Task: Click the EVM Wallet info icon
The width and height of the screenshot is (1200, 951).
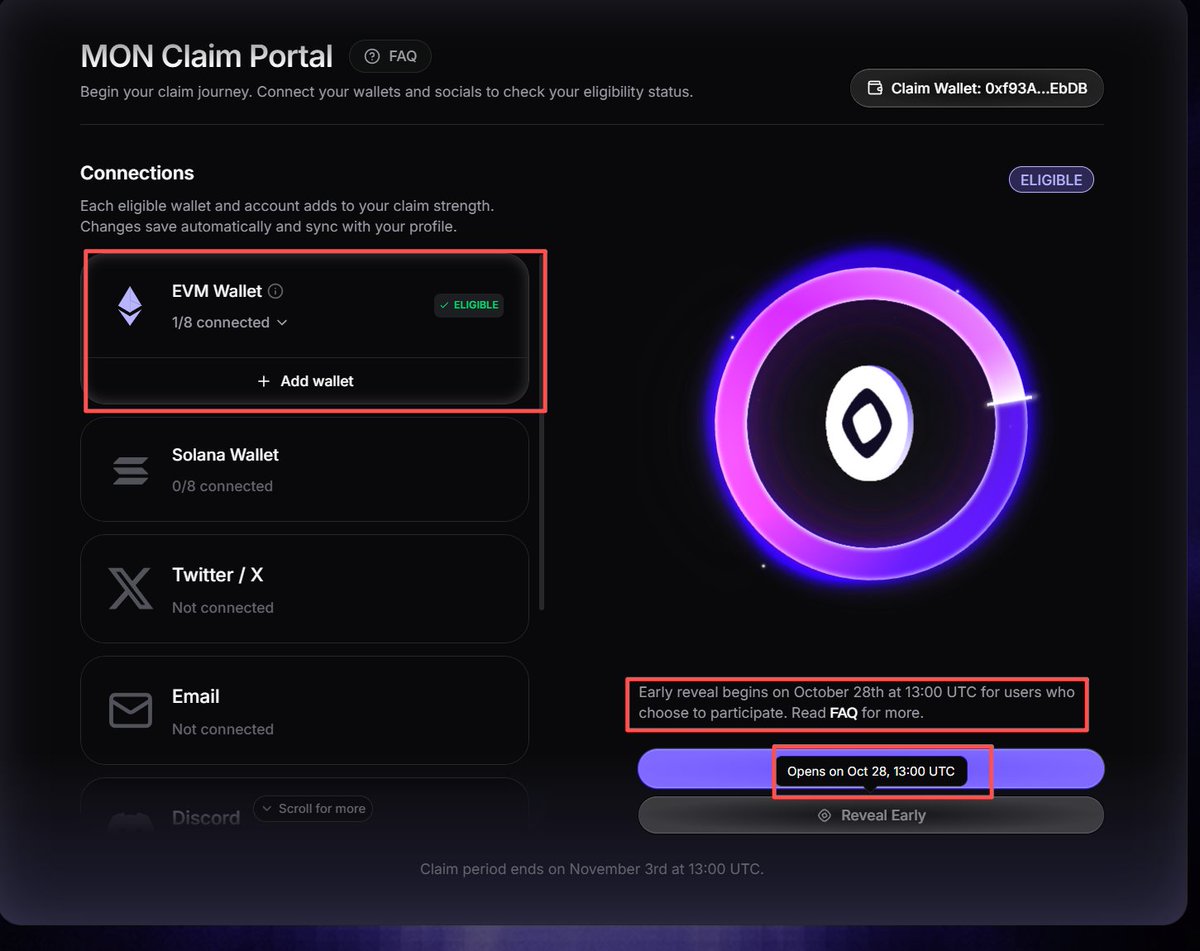Action: (276, 291)
